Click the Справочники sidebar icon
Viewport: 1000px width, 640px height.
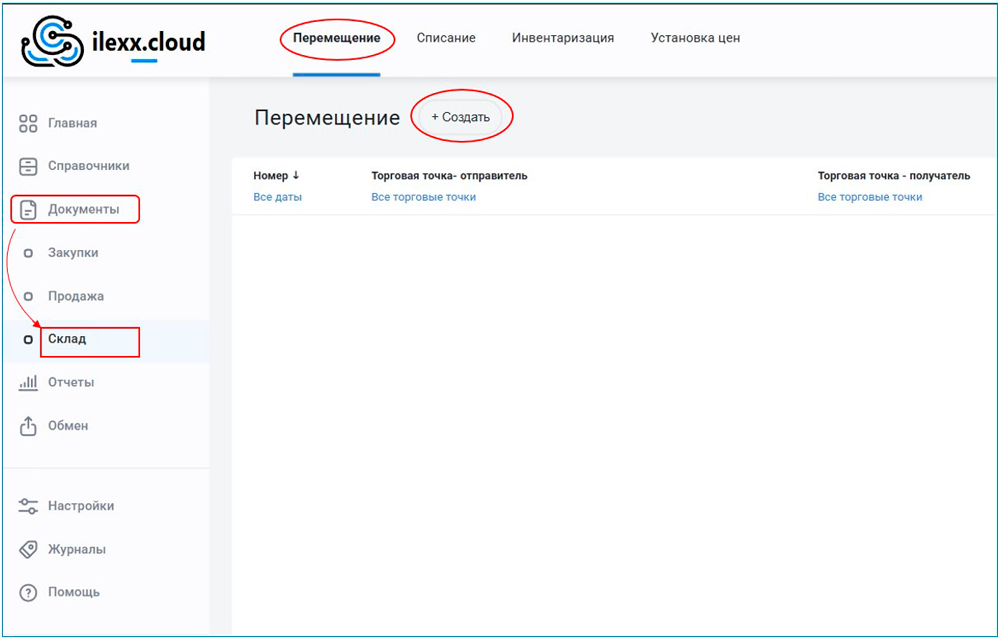coord(28,166)
